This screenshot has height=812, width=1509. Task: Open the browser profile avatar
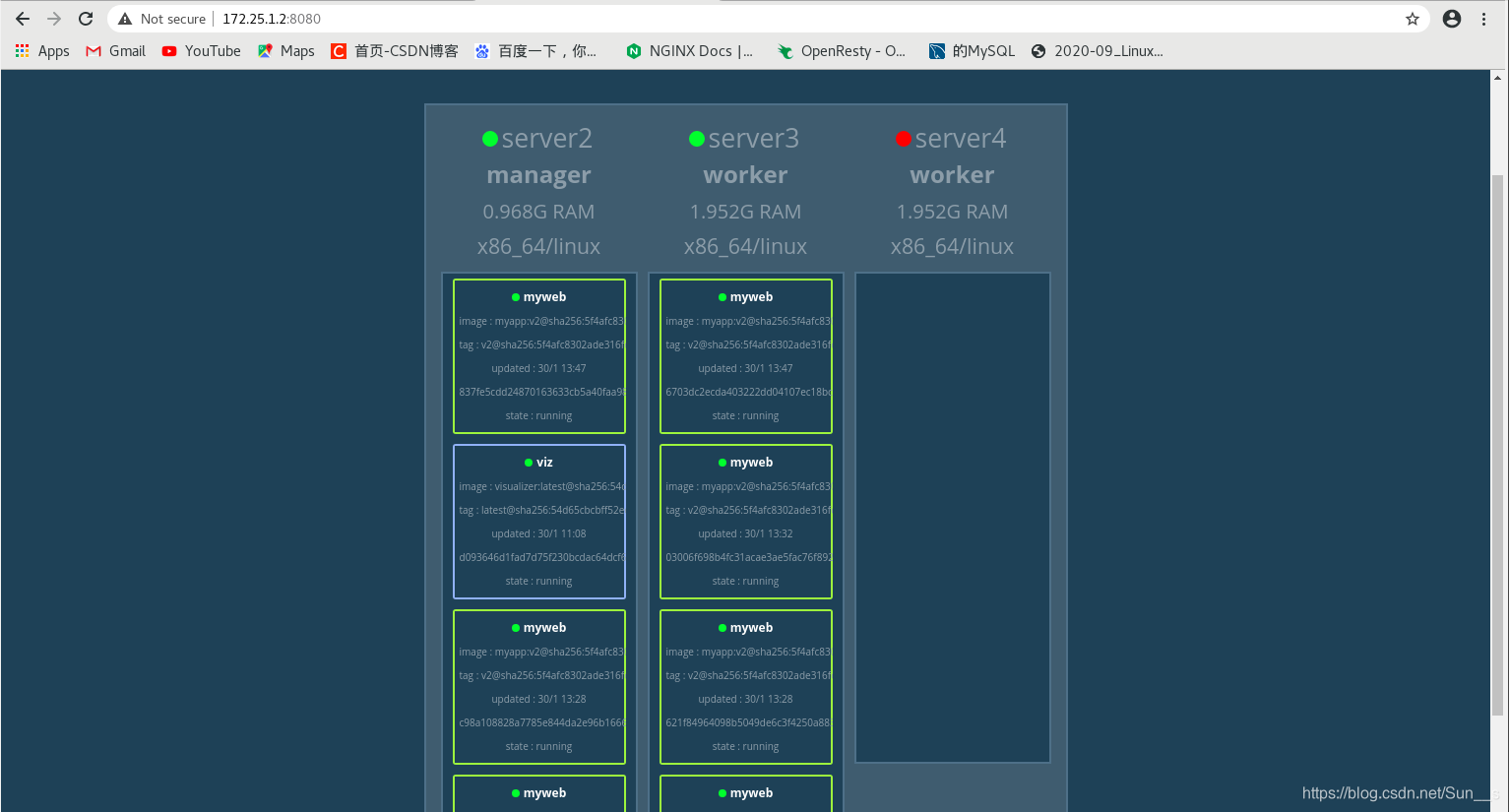(x=1452, y=19)
